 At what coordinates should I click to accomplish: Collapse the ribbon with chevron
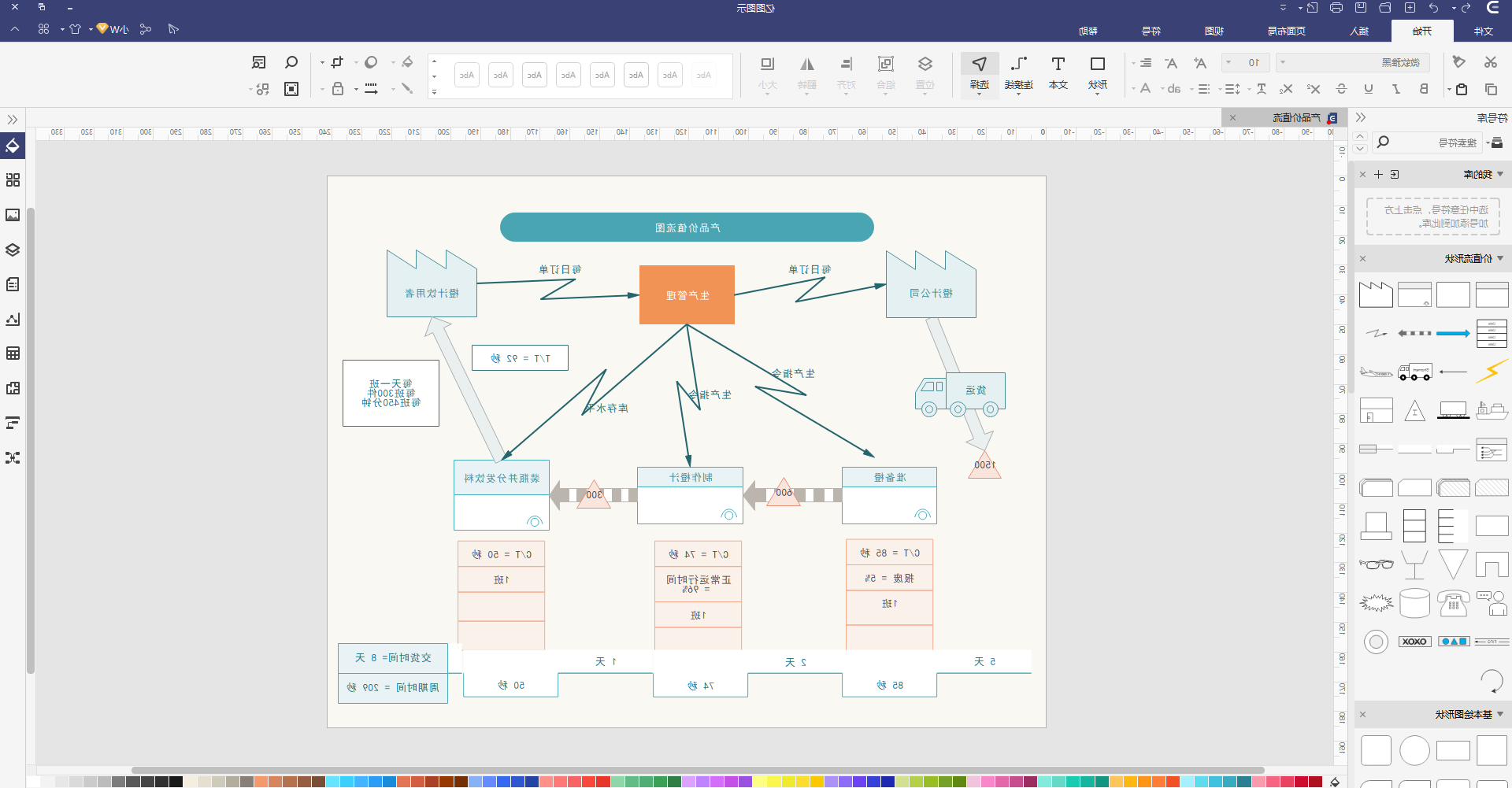pyautogui.click(x=15, y=29)
